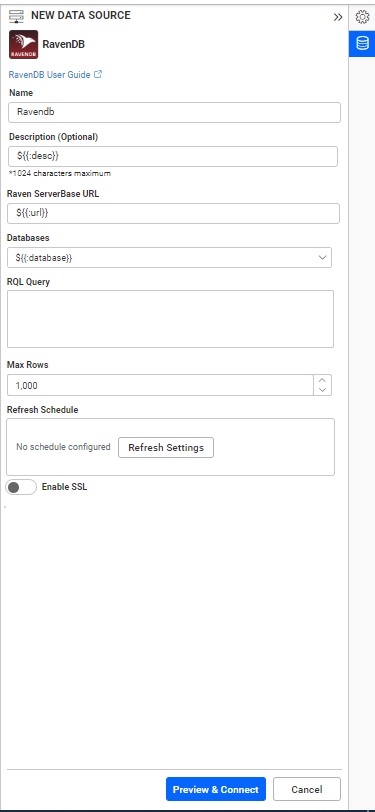Open the Databases dropdown
The height and width of the screenshot is (812, 375).
[x=169, y=257]
